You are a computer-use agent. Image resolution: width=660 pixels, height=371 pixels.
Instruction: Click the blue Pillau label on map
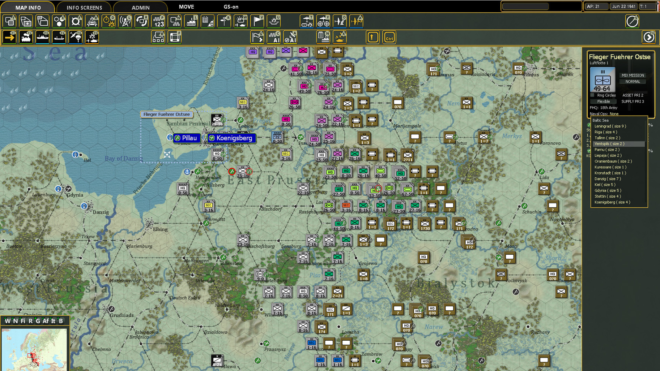coord(186,138)
